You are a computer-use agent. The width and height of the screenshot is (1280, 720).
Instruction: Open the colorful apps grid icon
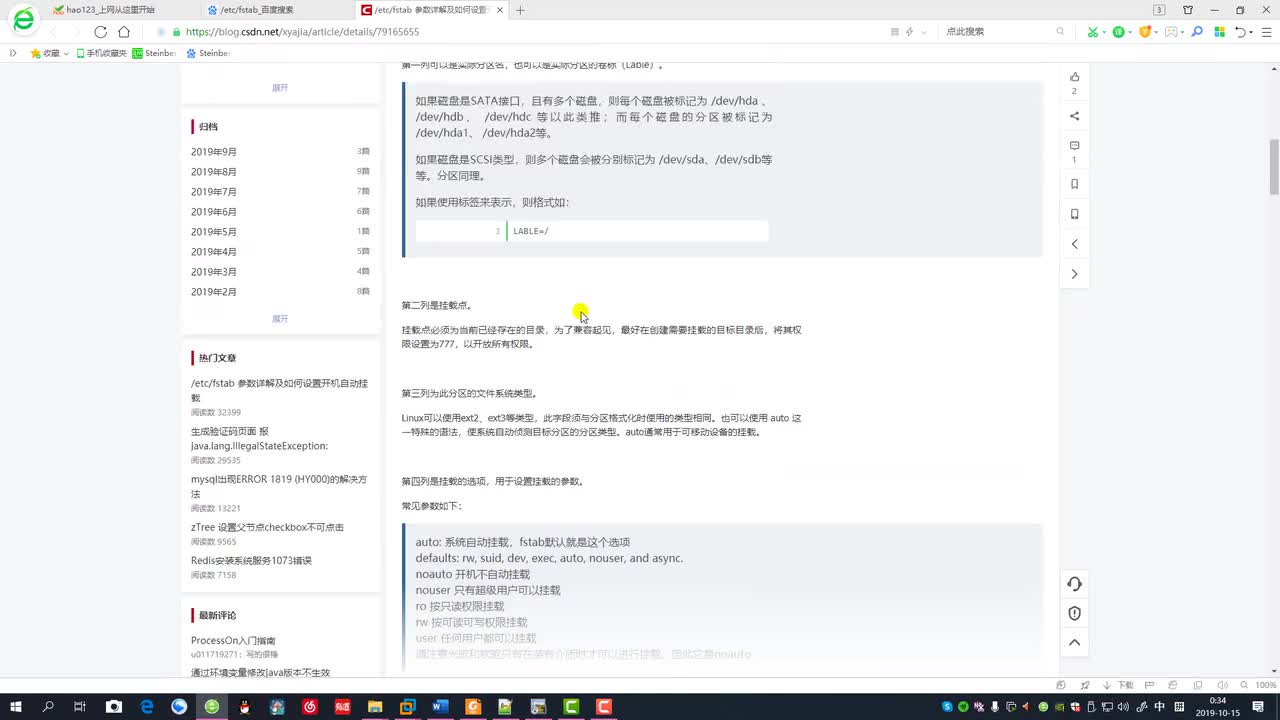[x=1219, y=32]
